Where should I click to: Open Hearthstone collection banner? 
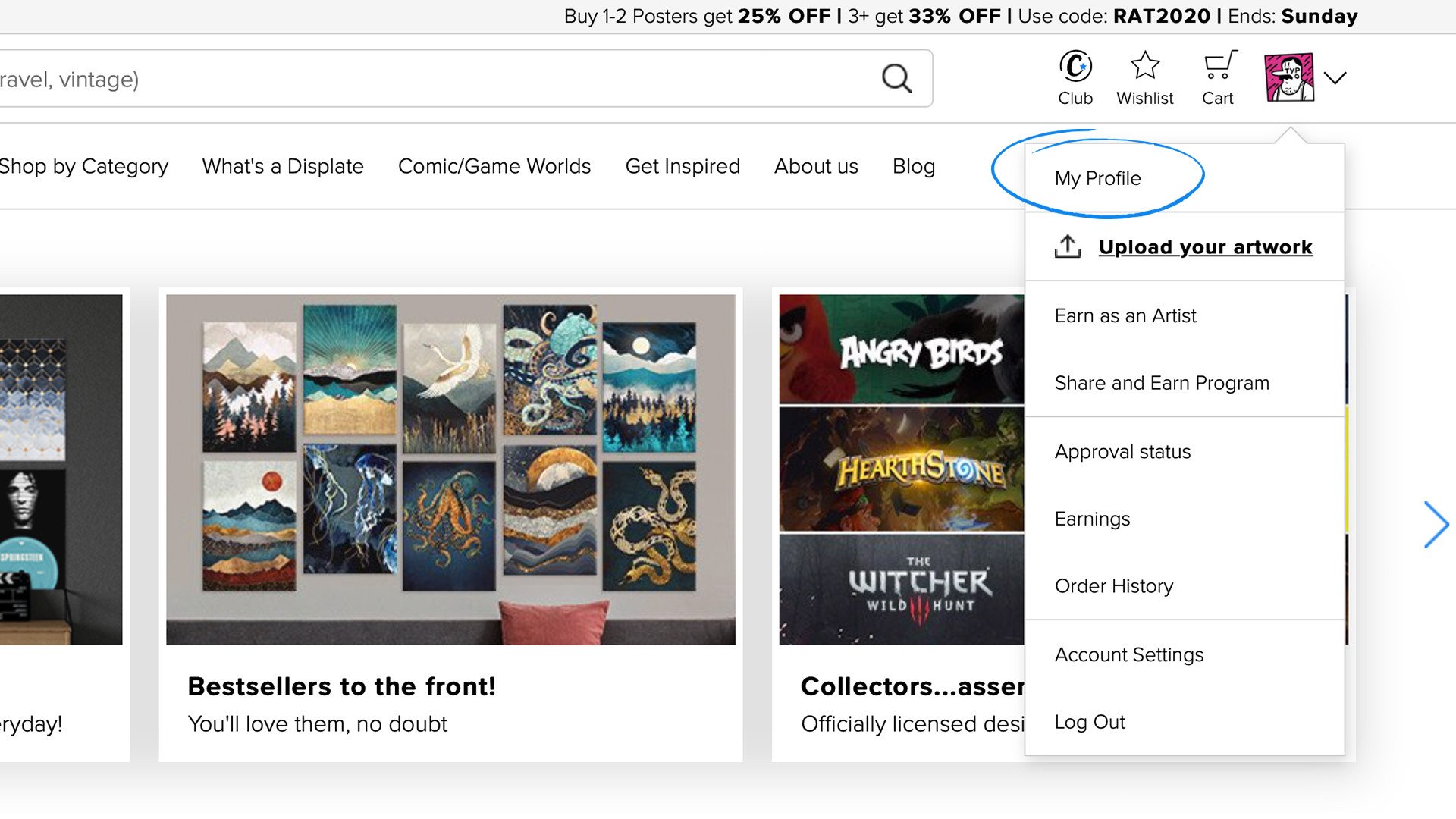902,469
